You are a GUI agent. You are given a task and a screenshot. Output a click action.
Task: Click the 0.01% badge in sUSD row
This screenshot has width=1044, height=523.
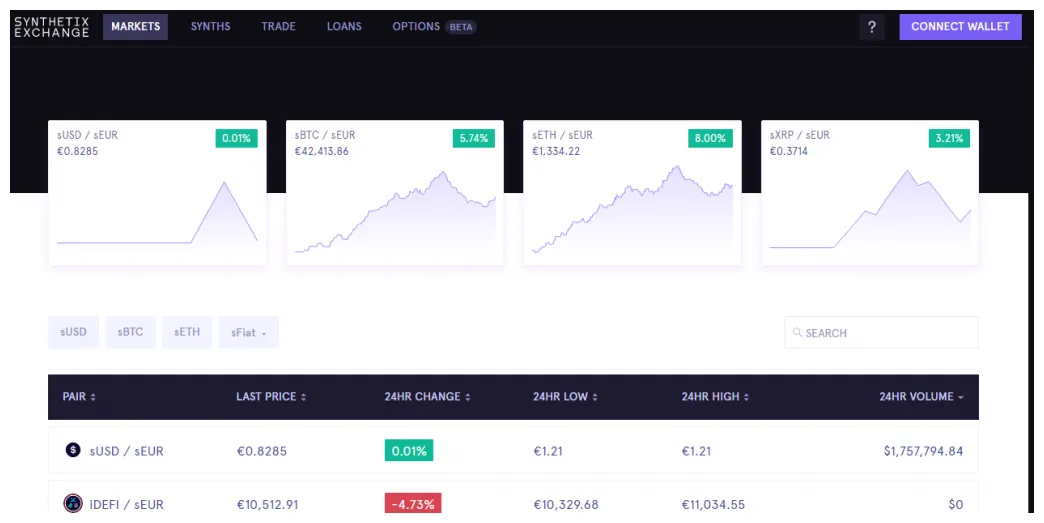[x=409, y=450]
